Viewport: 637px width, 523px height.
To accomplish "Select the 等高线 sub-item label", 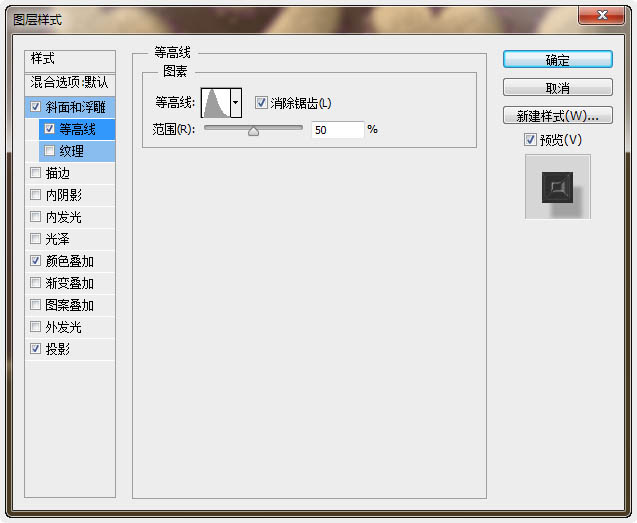I will click(77, 129).
